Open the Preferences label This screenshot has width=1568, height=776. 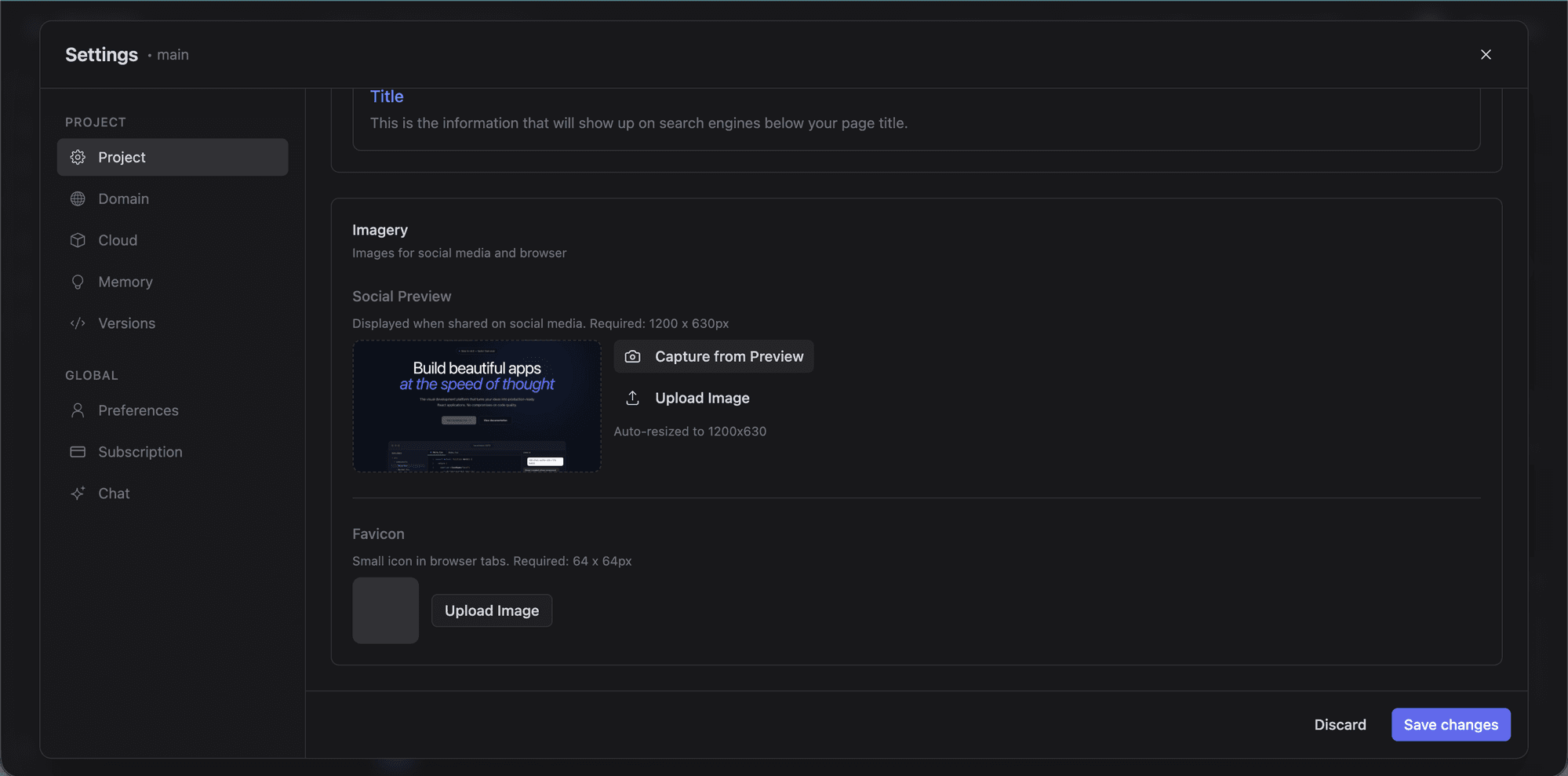[138, 410]
